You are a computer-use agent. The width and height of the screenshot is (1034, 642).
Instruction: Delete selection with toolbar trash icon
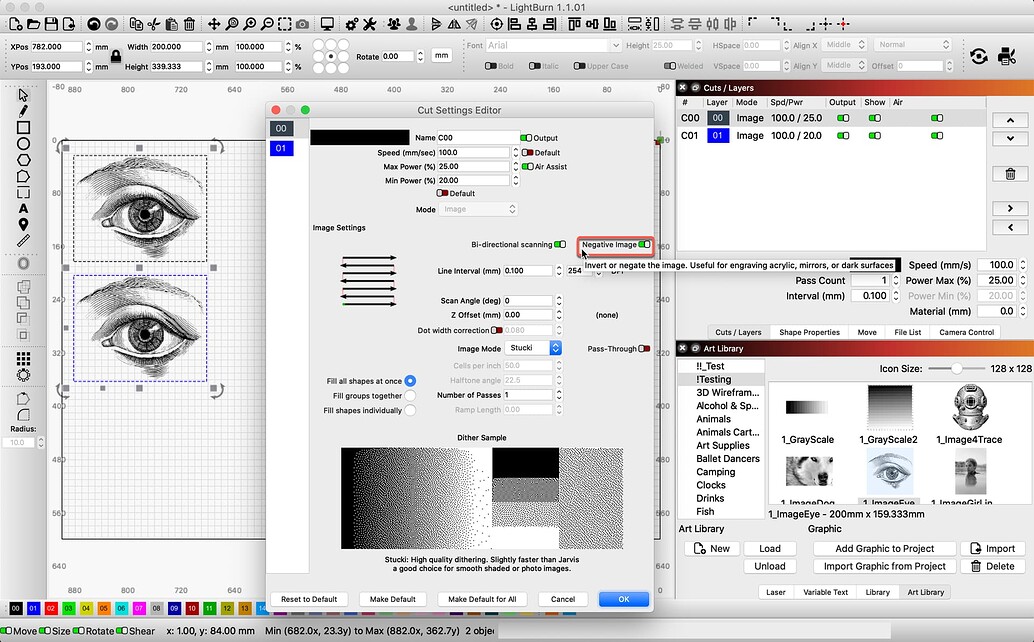tap(189, 24)
